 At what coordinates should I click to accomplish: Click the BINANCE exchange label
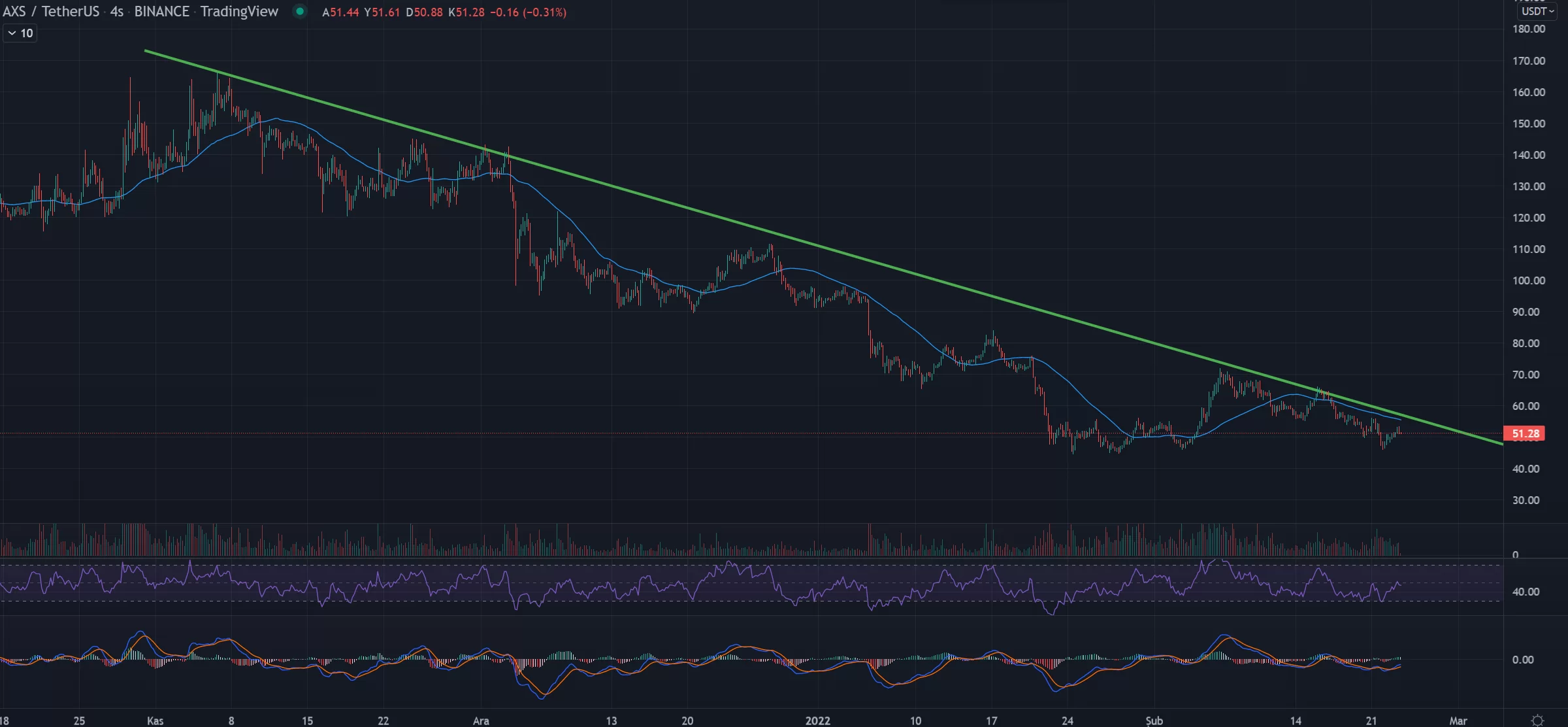point(161,12)
